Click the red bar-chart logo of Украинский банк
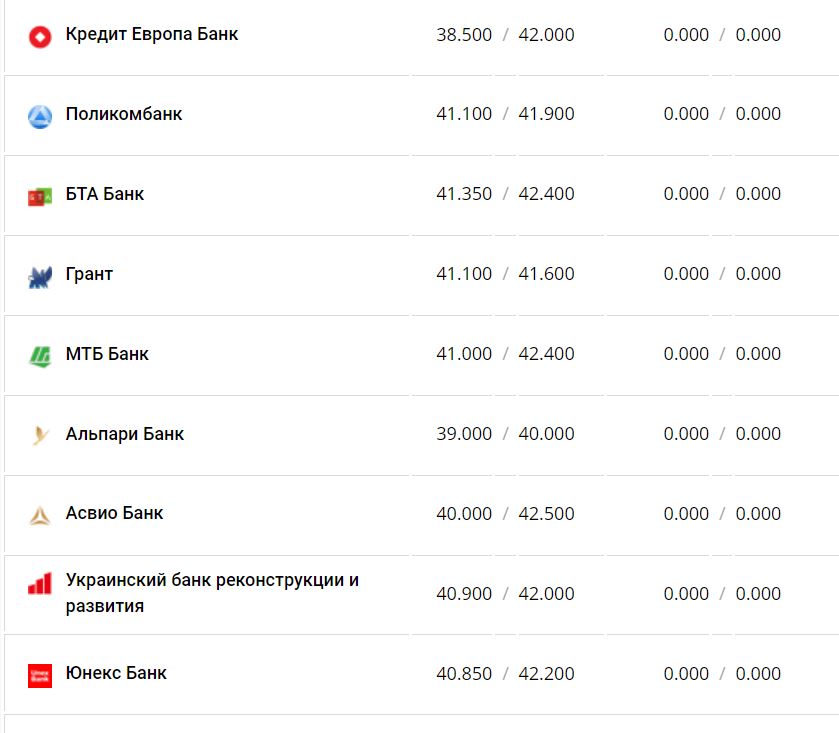 [40, 584]
